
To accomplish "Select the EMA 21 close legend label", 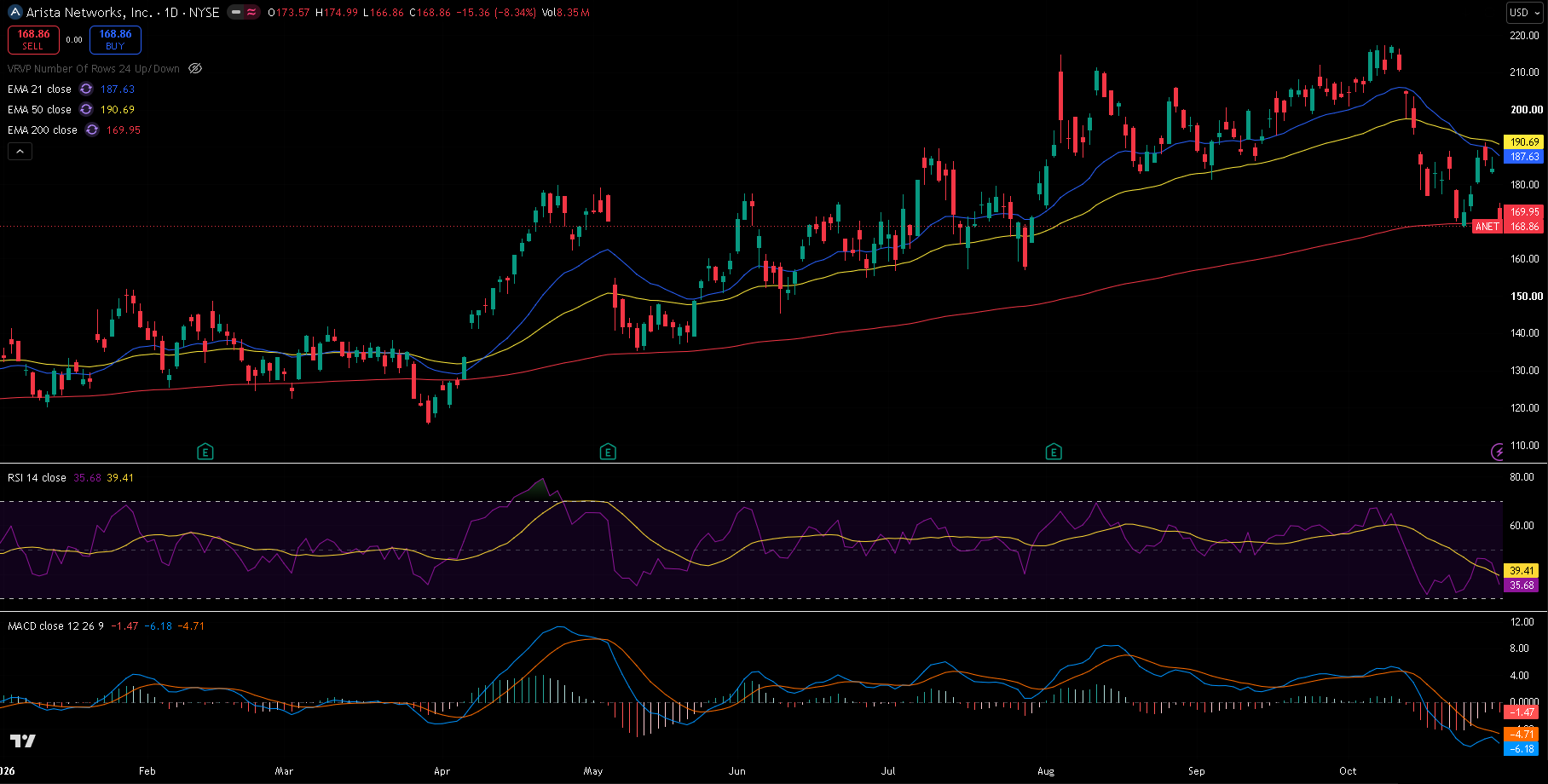I will (39, 89).
